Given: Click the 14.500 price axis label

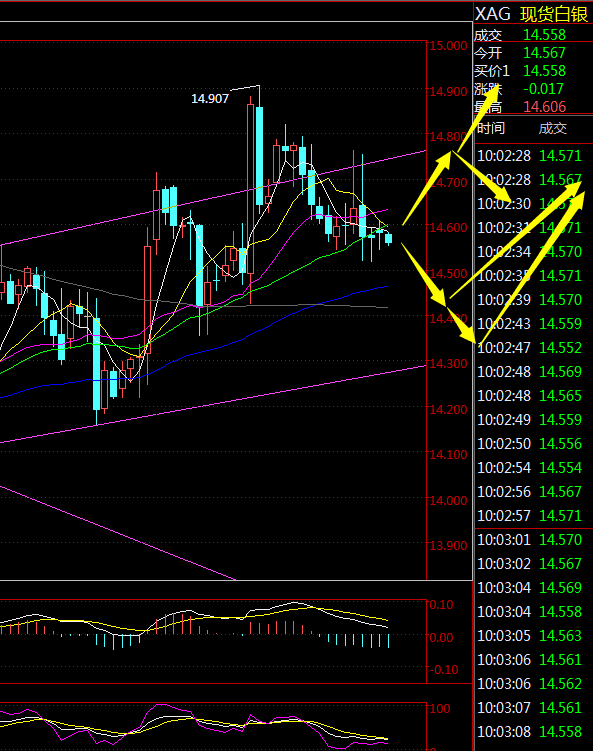Looking at the screenshot, I should (x=448, y=273).
